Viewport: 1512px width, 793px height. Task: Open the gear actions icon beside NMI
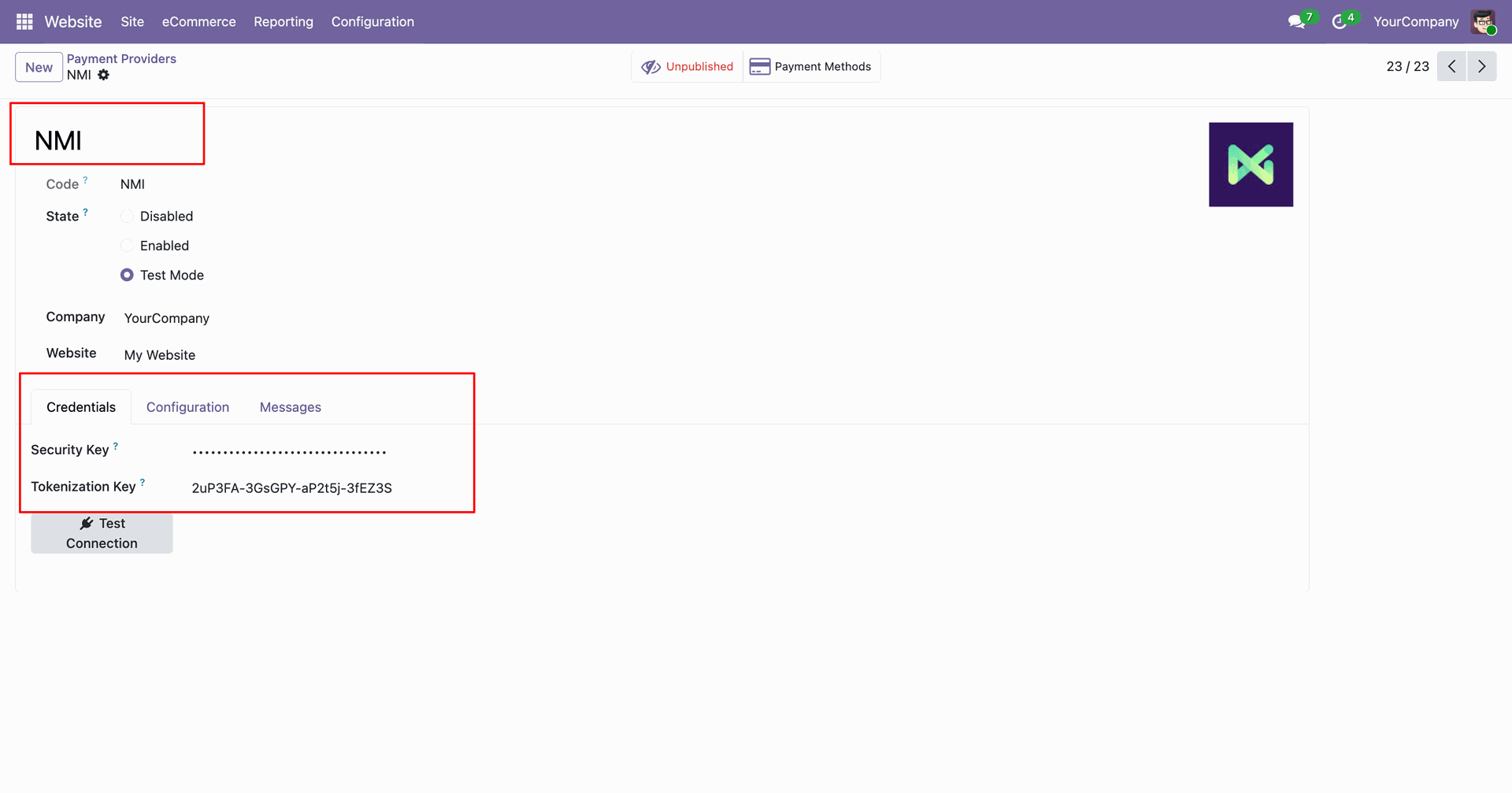103,75
